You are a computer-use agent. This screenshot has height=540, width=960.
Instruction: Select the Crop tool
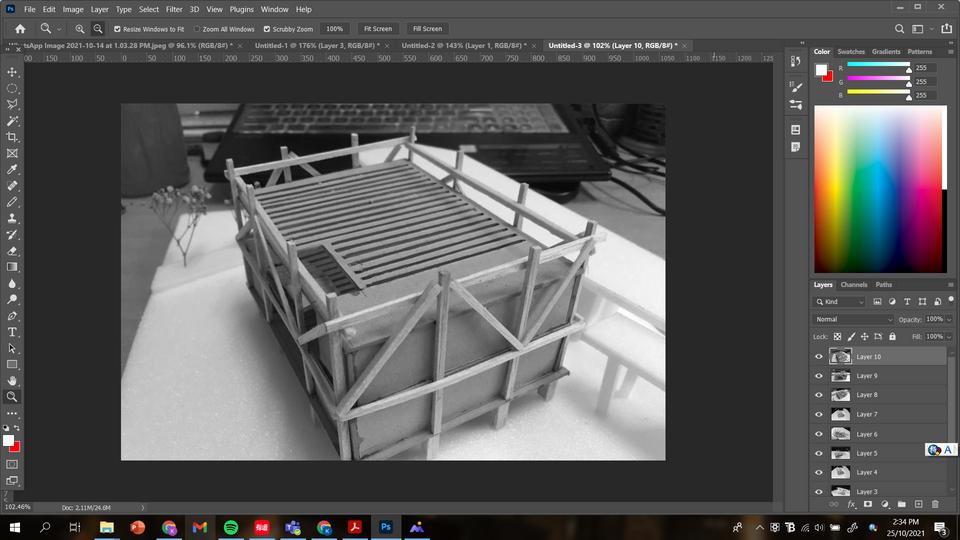point(12,137)
